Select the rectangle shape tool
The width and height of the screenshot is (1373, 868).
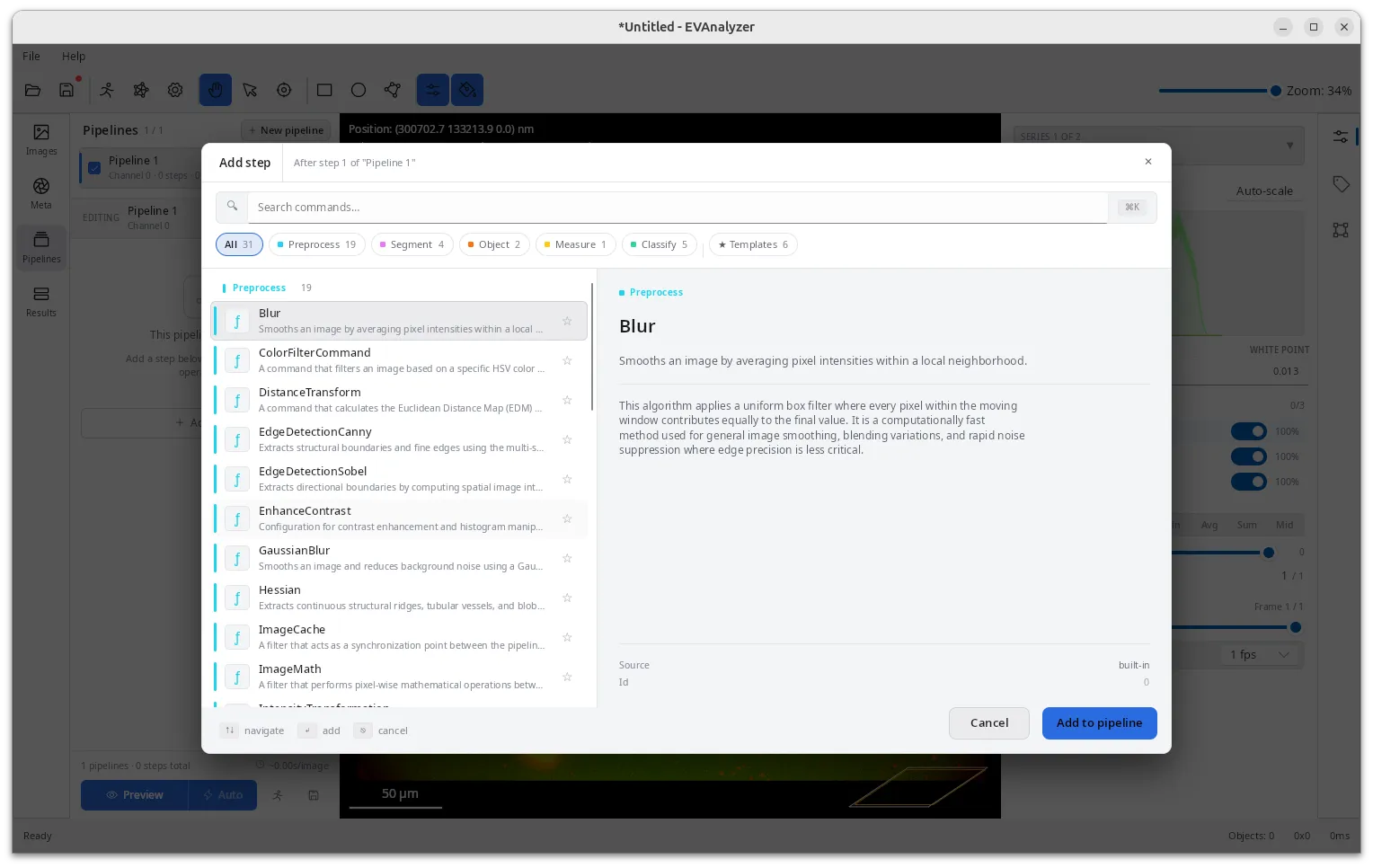point(324,90)
